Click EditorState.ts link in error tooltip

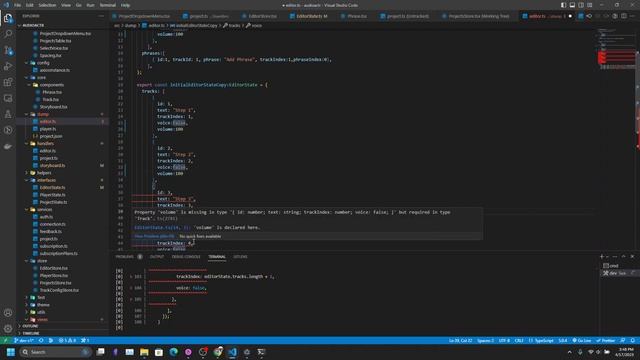click(x=162, y=227)
